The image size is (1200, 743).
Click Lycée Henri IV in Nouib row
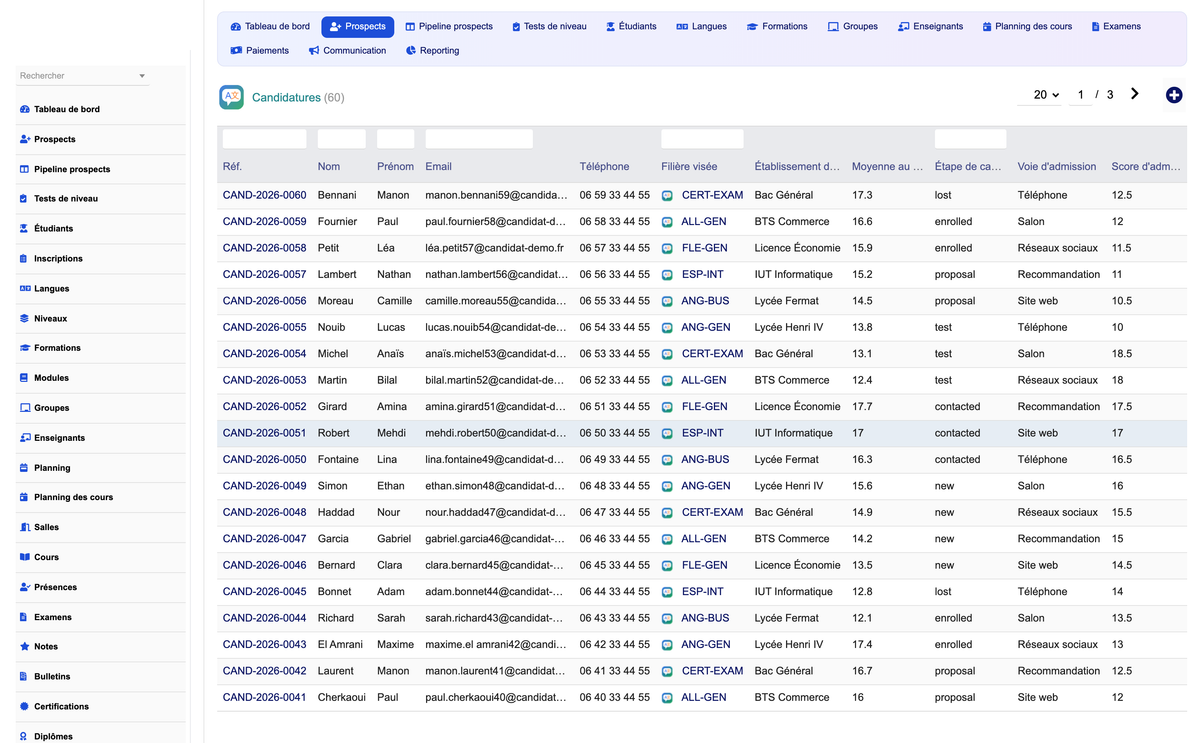point(789,327)
